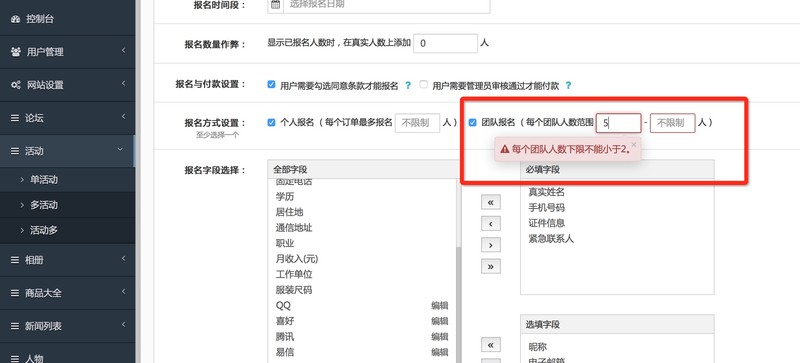Focus 报名数量作弊 number input
Viewport: 800px width, 363px height.
coord(445,43)
